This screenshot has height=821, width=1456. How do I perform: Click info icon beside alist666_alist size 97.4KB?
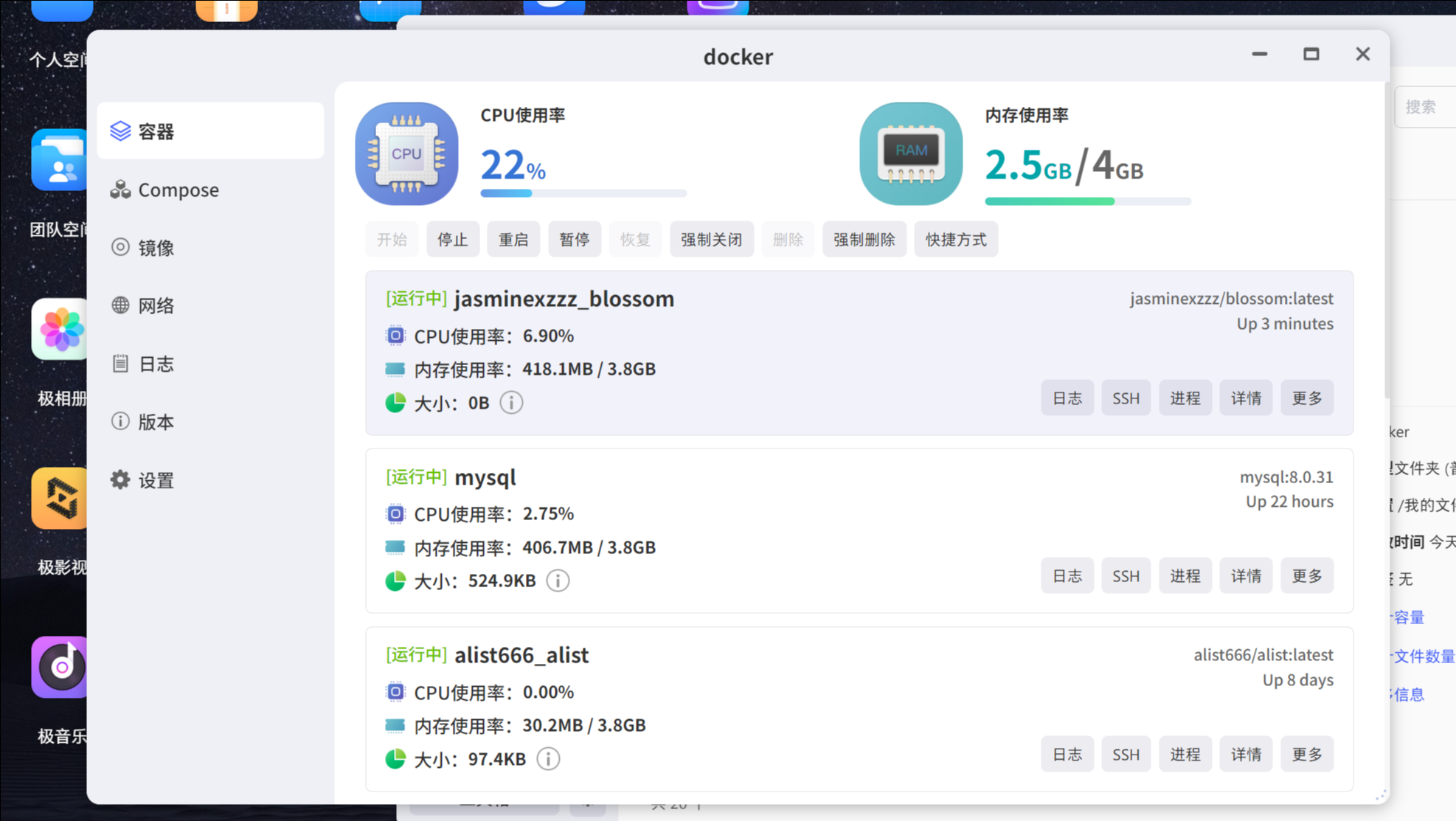pyautogui.click(x=548, y=759)
